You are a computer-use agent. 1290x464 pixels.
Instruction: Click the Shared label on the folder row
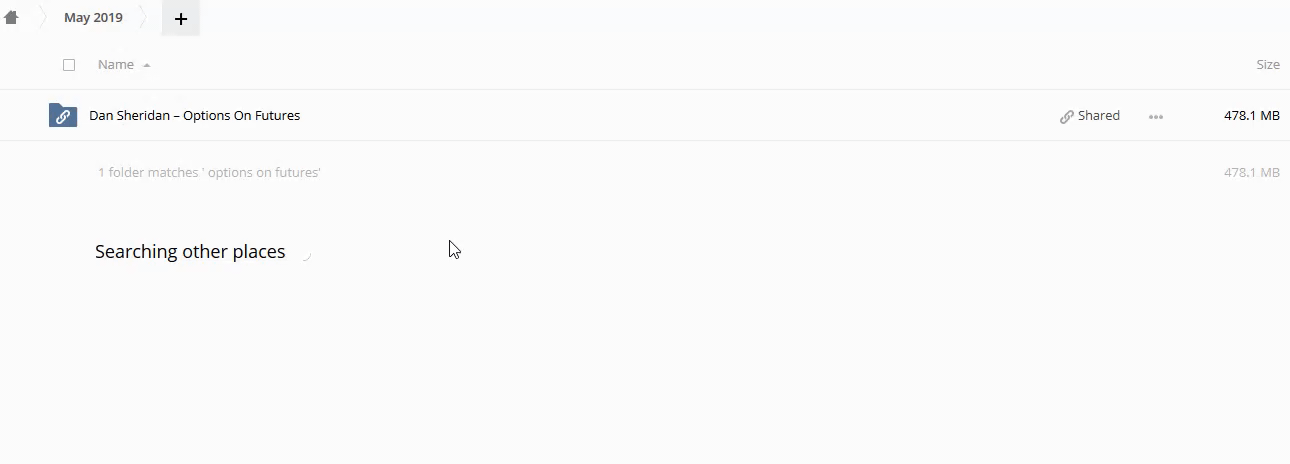(x=1098, y=115)
